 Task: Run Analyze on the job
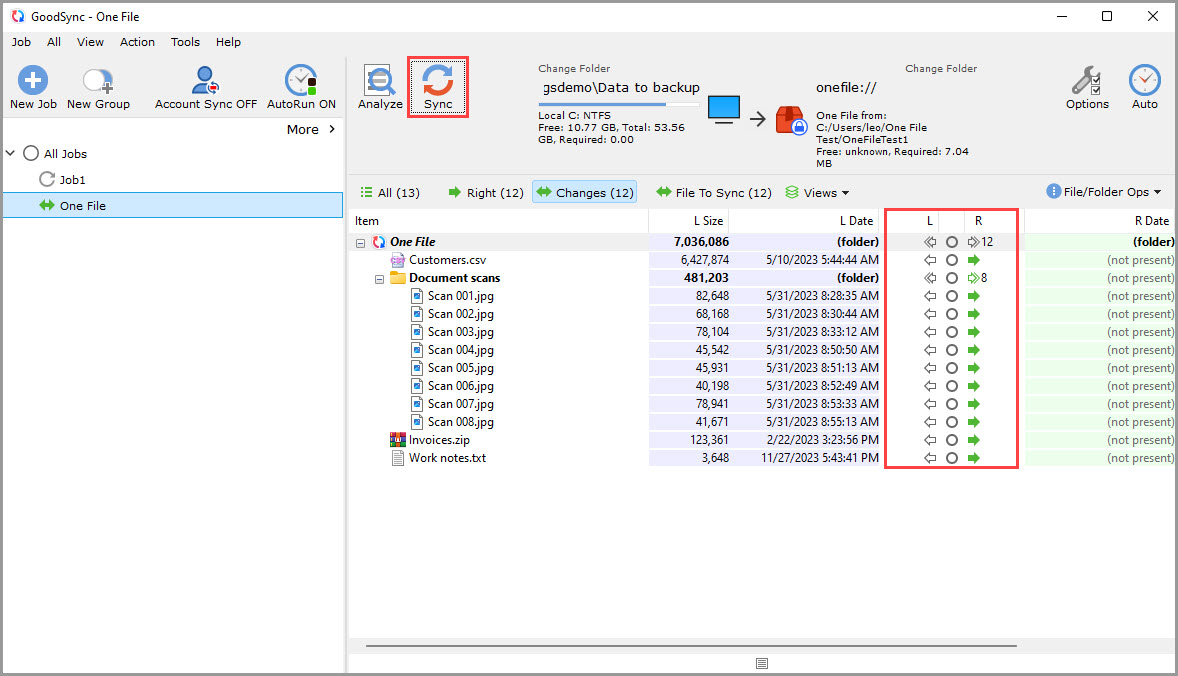380,88
